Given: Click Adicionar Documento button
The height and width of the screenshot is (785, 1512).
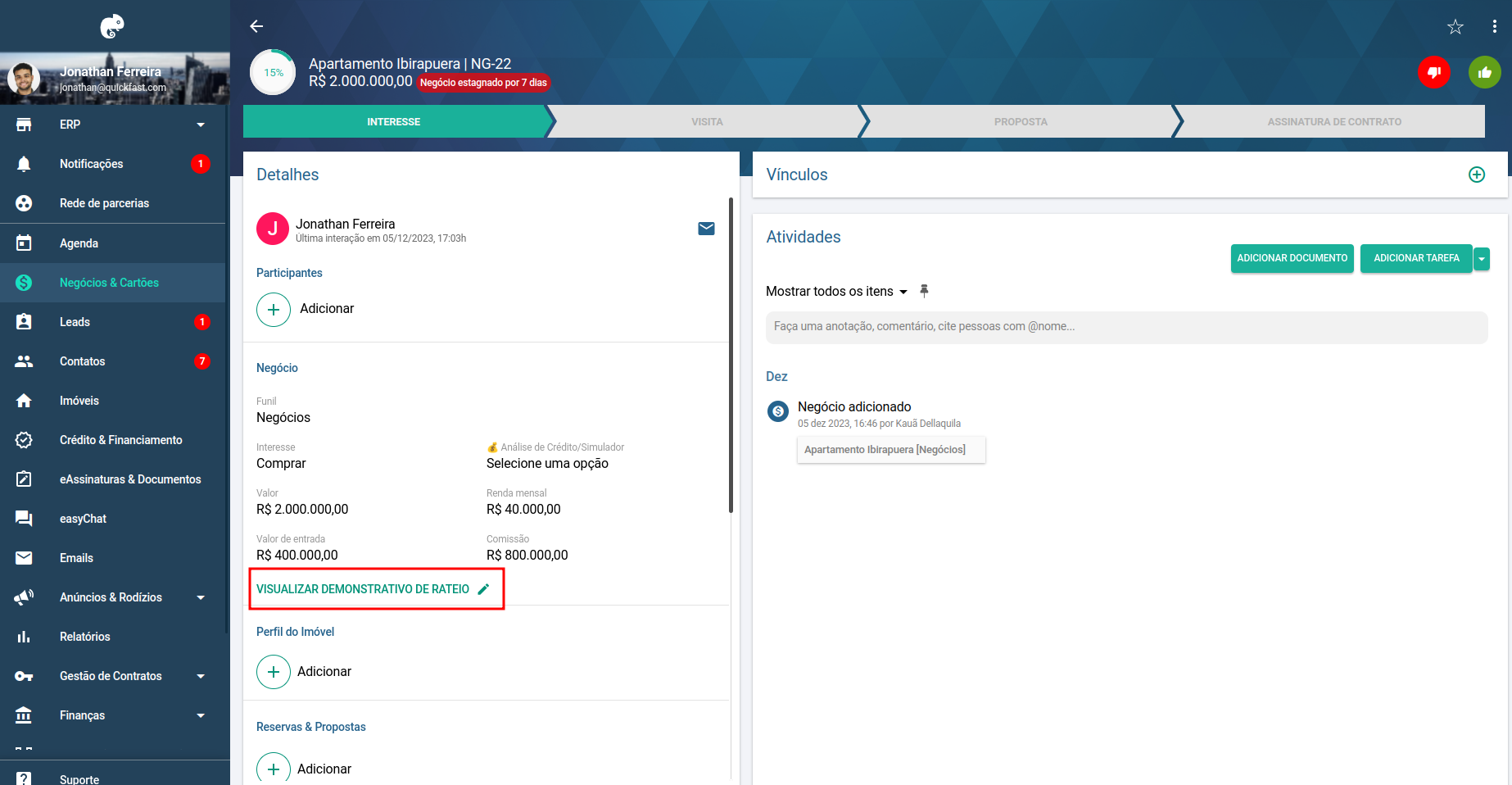Looking at the screenshot, I should (x=1292, y=258).
